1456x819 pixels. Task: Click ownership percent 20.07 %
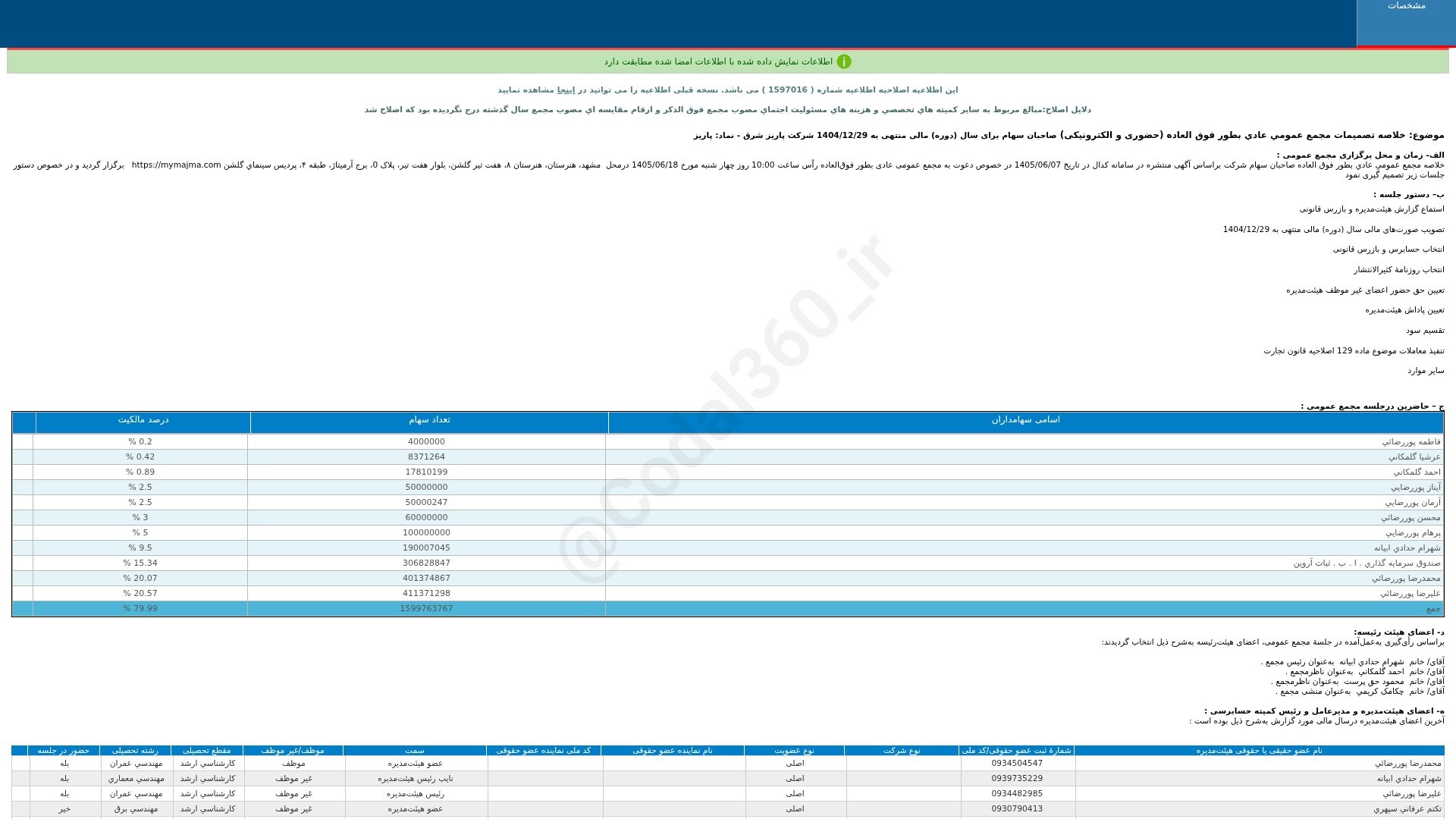point(140,579)
